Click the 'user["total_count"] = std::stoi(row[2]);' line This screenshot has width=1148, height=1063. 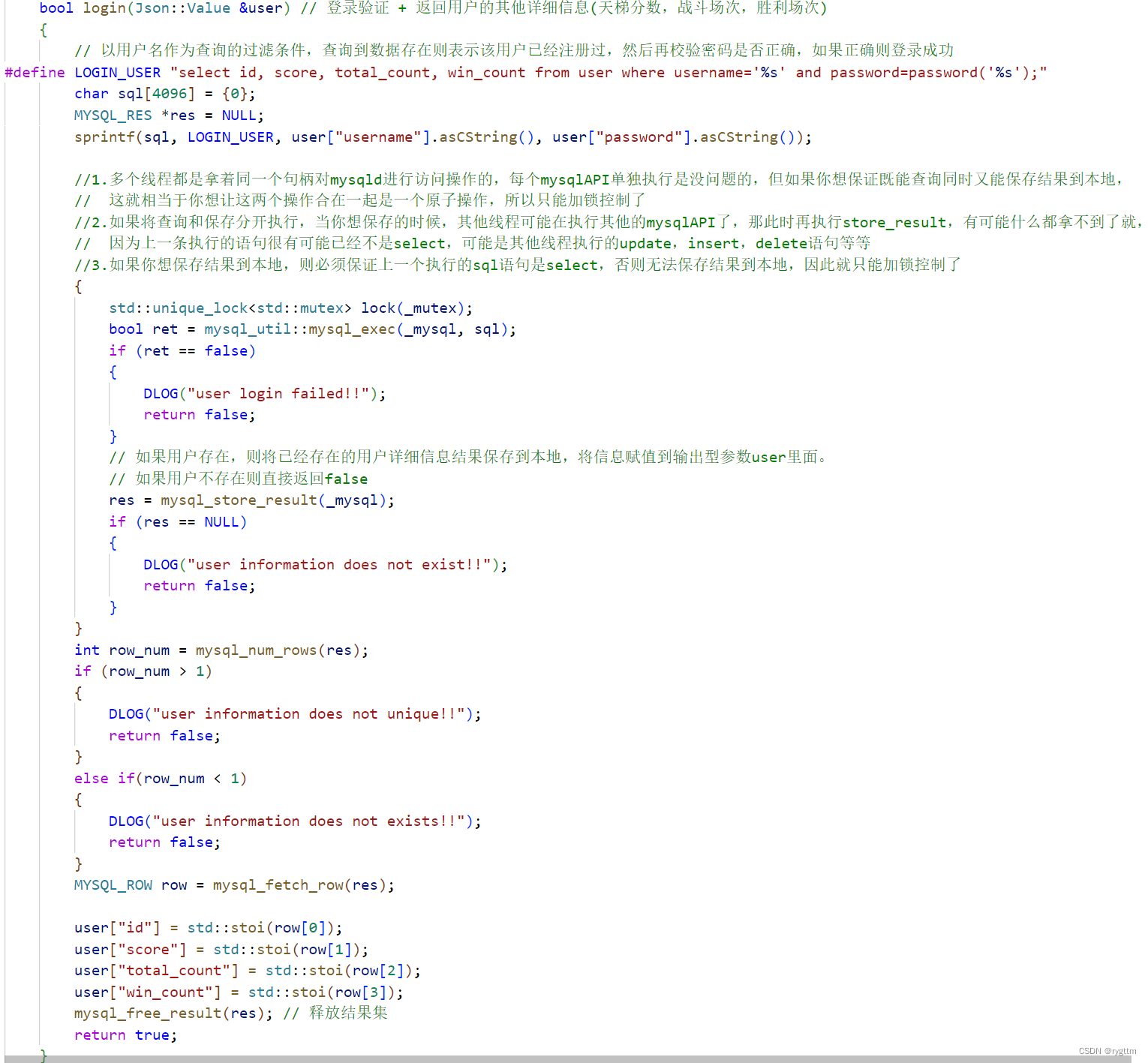coord(248,971)
